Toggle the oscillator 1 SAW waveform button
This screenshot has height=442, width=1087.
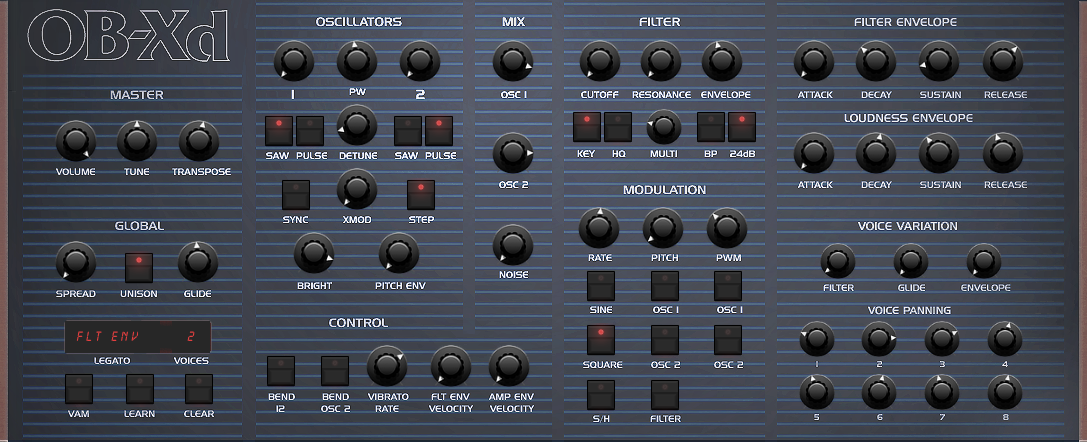(279, 131)
